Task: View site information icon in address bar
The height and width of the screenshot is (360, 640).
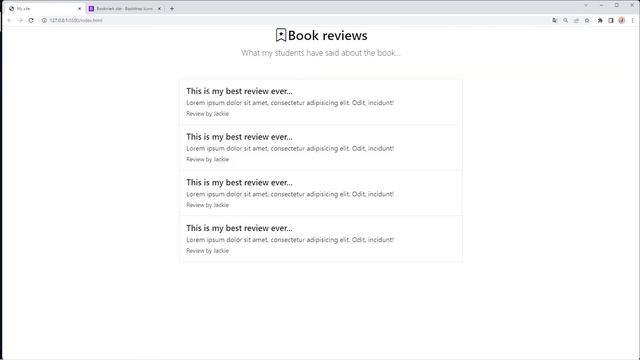Action: [44, 20]
